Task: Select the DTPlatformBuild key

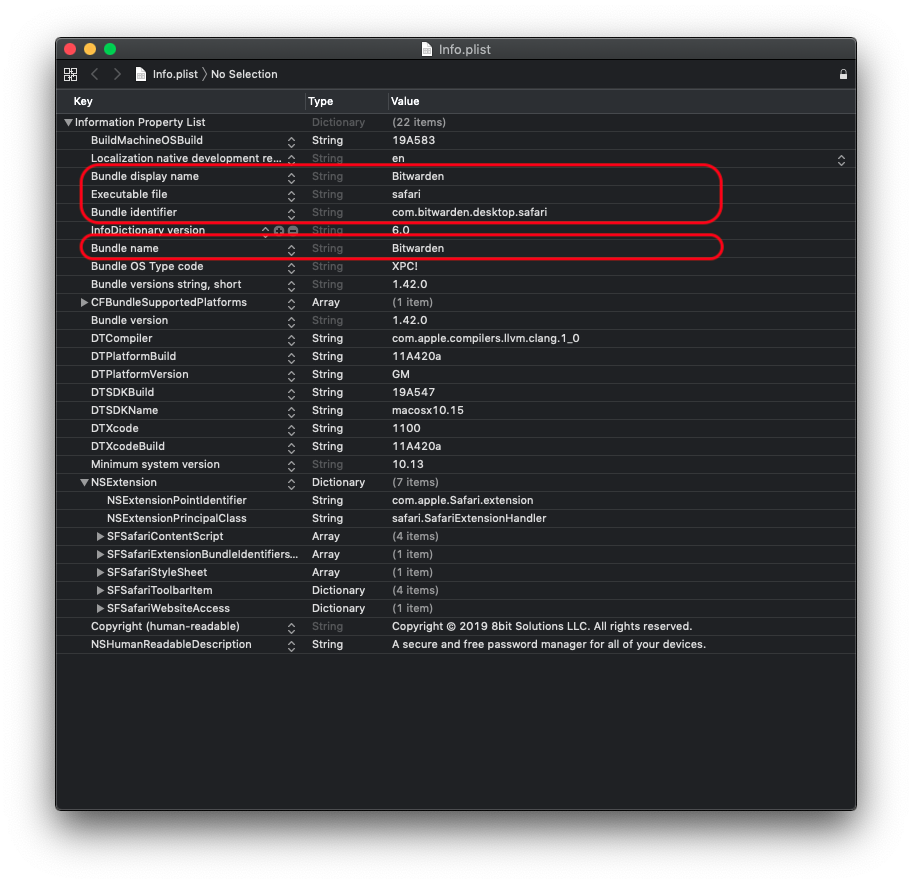Action: (x=133, y=357)
